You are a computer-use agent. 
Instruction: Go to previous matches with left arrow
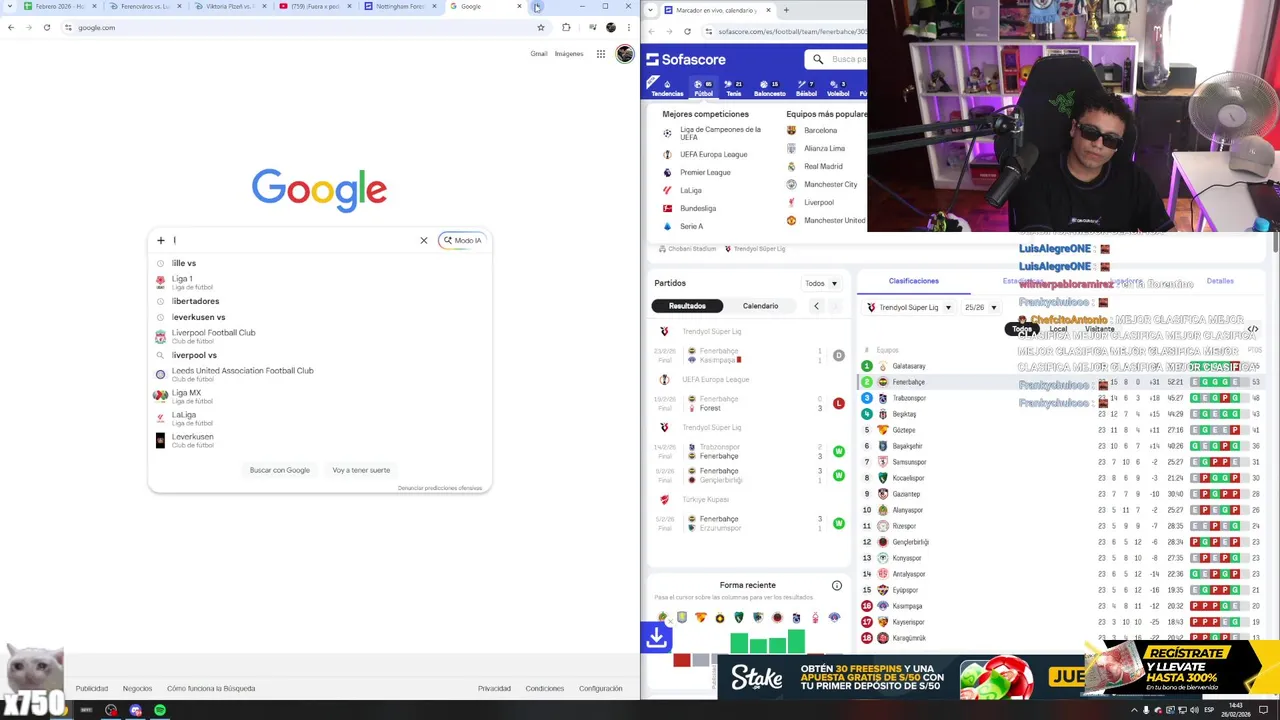coord(816,306)
